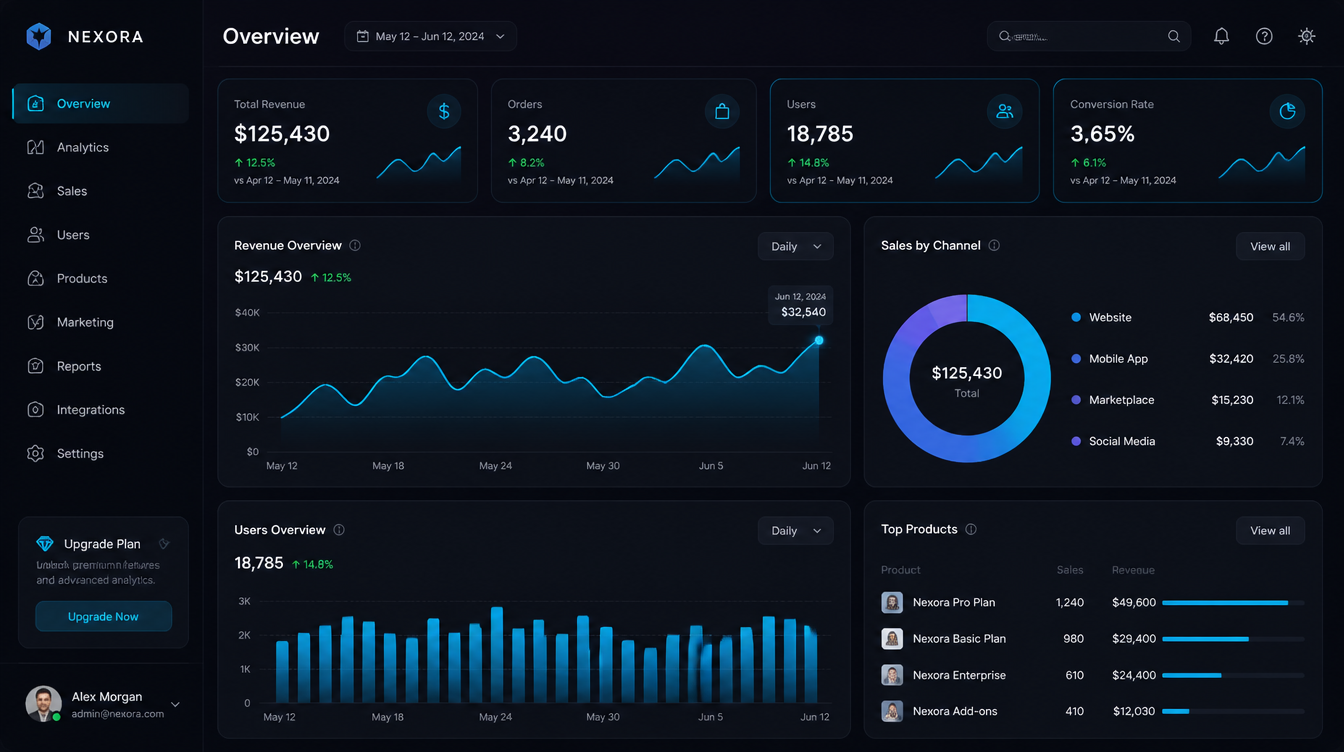
Task: Click the info icon beside Revenue Overview
Action: pos(355,245)
